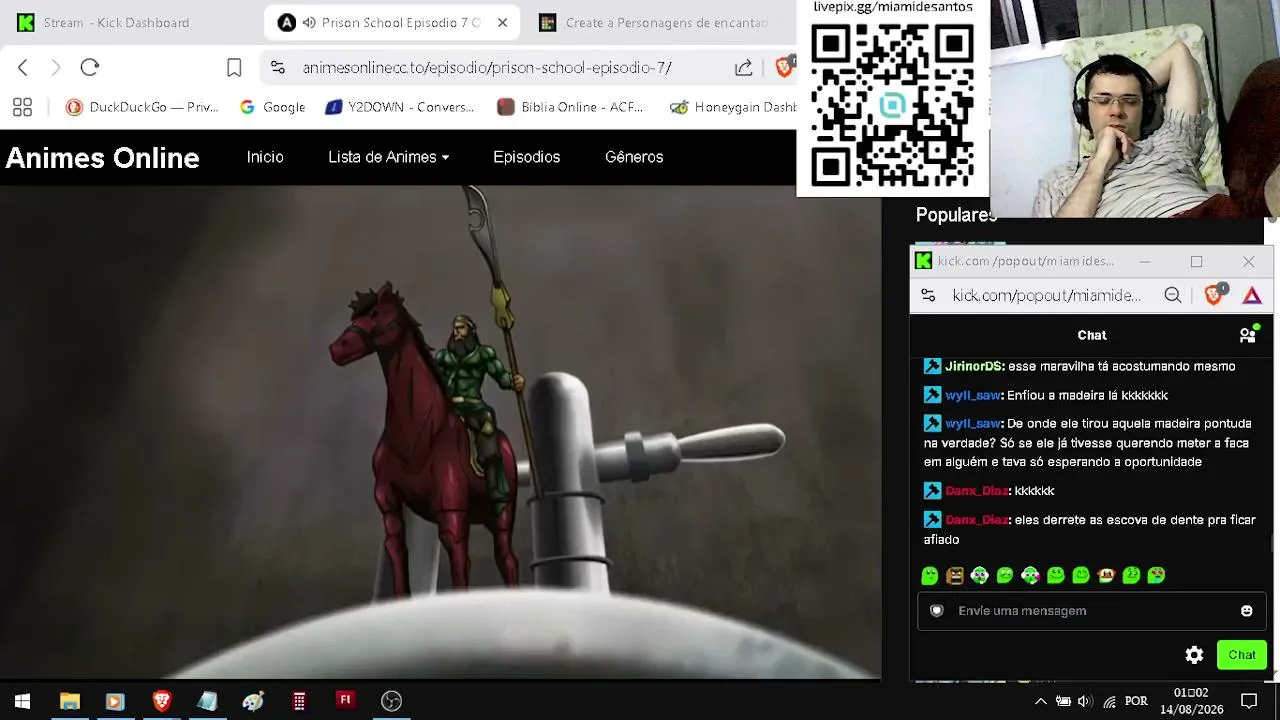Go forward in main browser history
1280x720 pixels.
pos(56,67)
